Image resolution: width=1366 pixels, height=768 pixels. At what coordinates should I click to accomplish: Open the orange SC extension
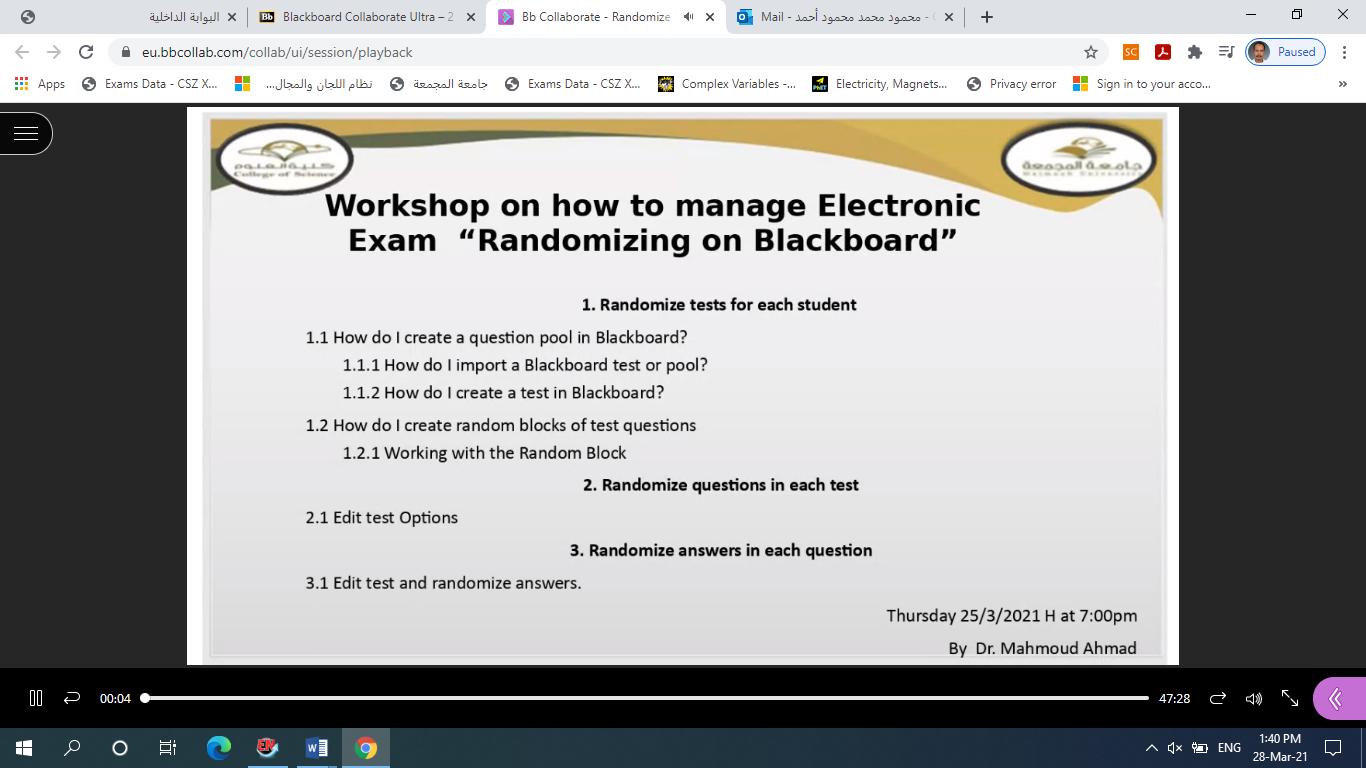pos(1131,52)
